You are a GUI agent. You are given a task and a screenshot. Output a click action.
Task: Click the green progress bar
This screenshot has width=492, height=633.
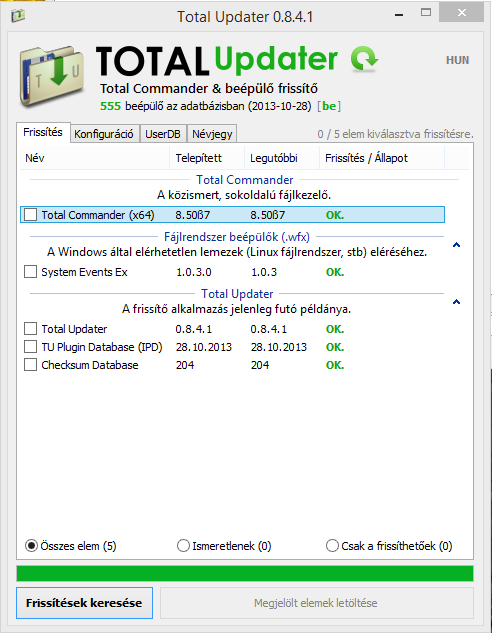tap(245, 573)
